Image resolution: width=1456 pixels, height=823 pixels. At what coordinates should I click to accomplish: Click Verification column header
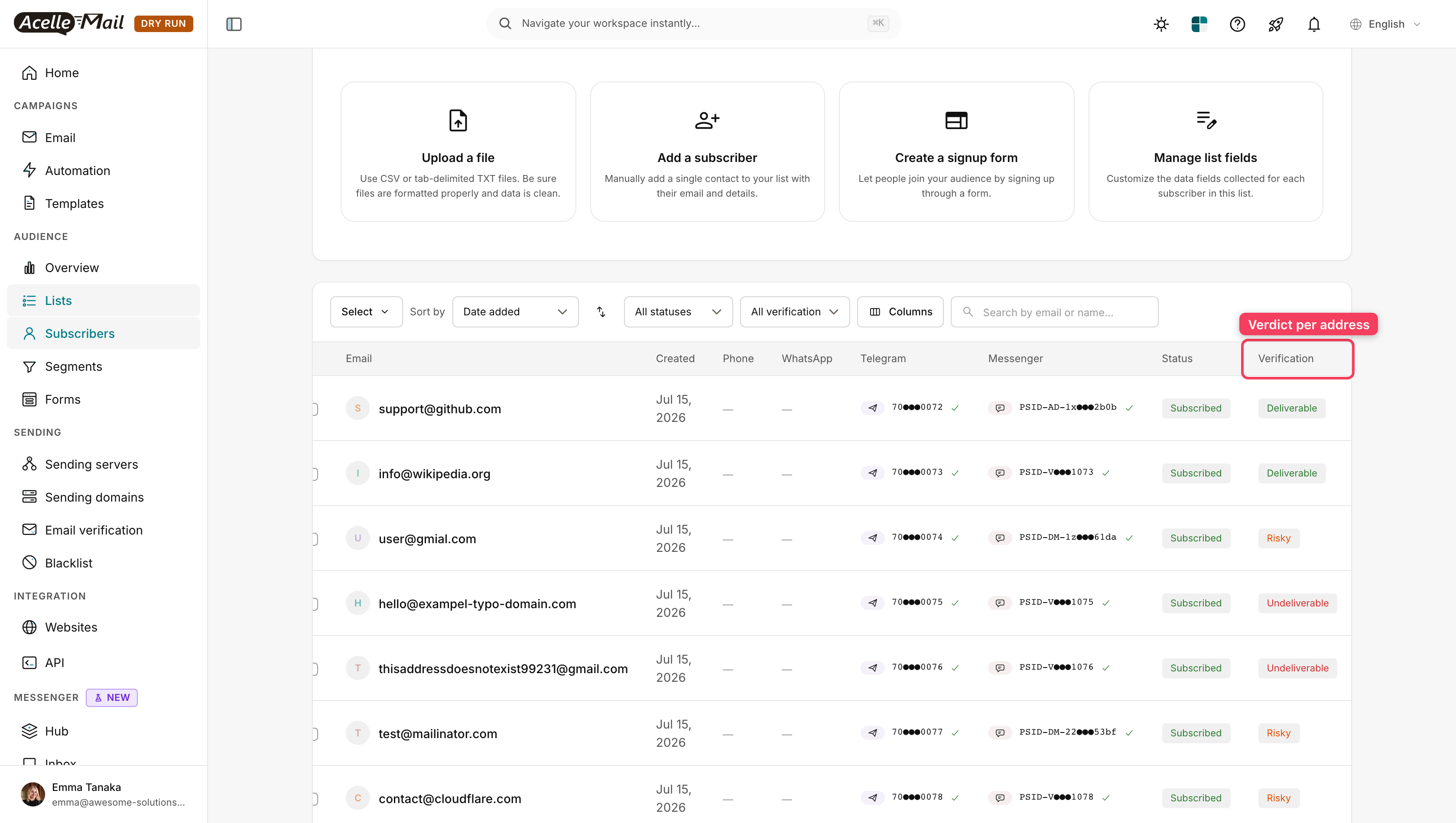(x=1286, y=358)
